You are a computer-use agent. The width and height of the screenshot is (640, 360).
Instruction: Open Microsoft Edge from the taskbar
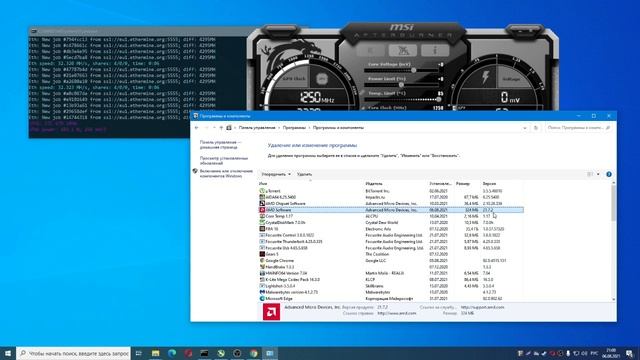pyautogui.click(x=172, y=353)
